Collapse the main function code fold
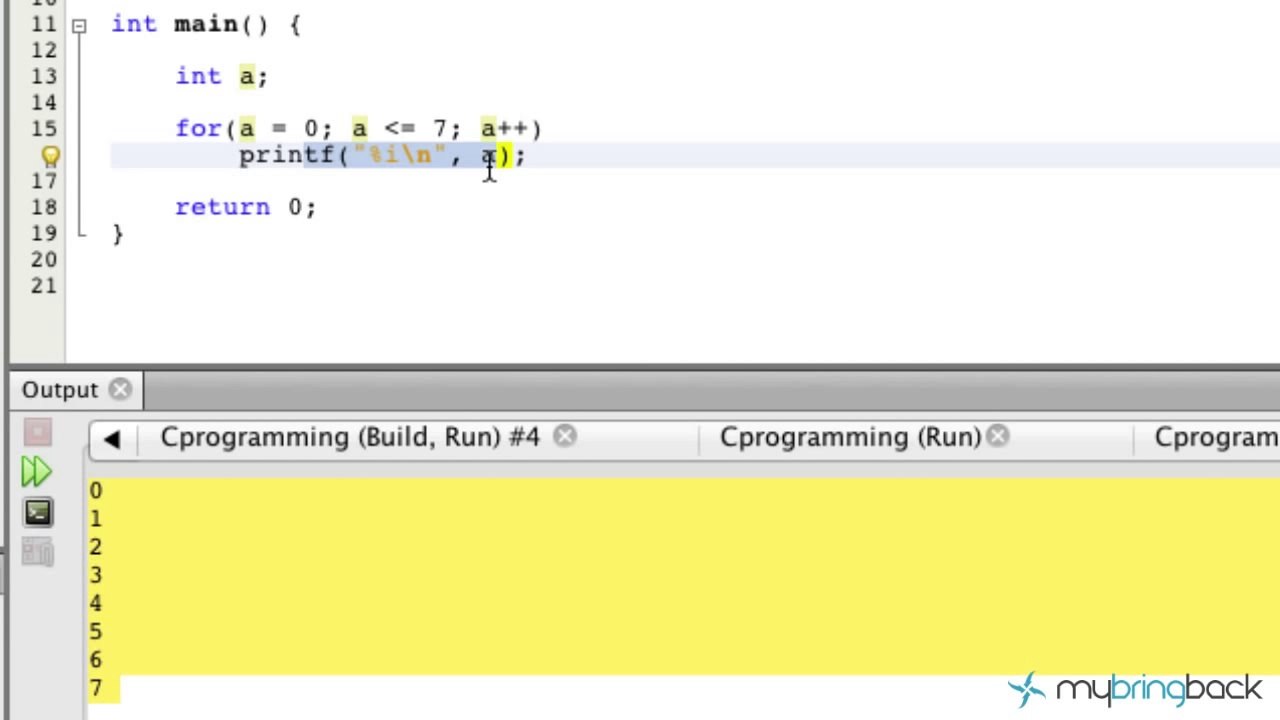The height and width of the screenshot is (720, 1280). tap(79, 26)
